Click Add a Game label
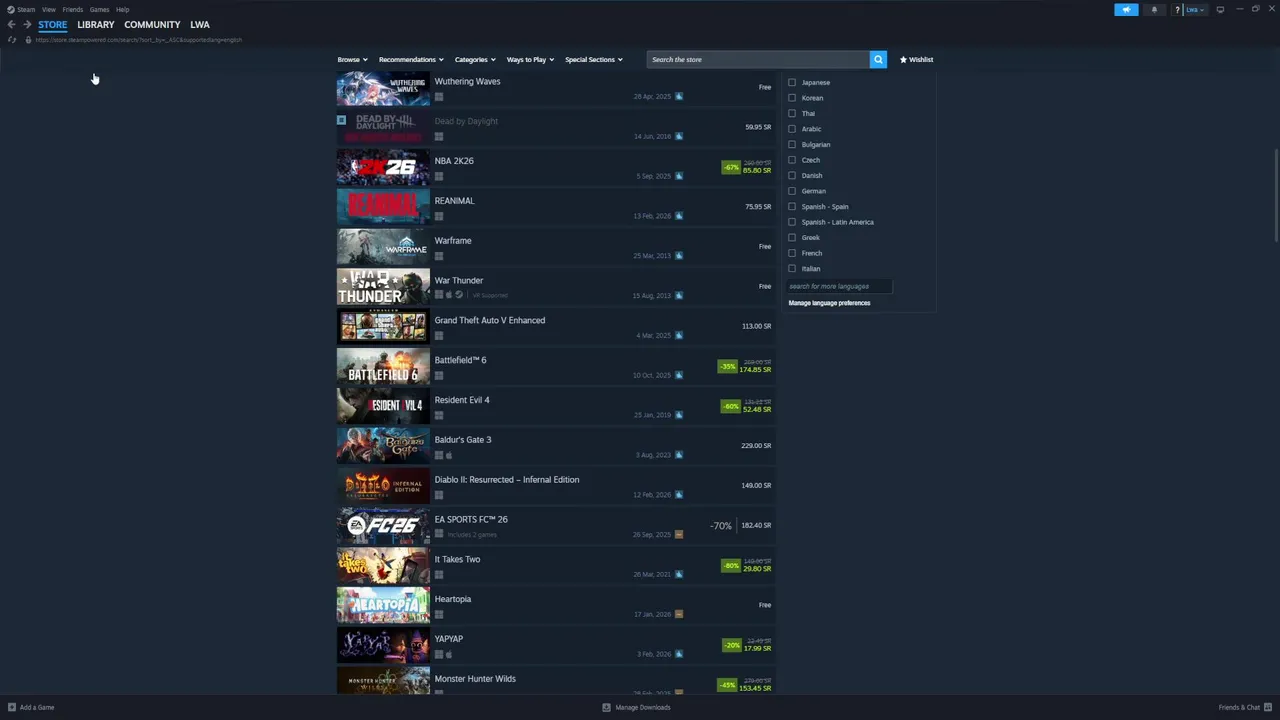The image size is (1280, 720). tap(37, 707)
